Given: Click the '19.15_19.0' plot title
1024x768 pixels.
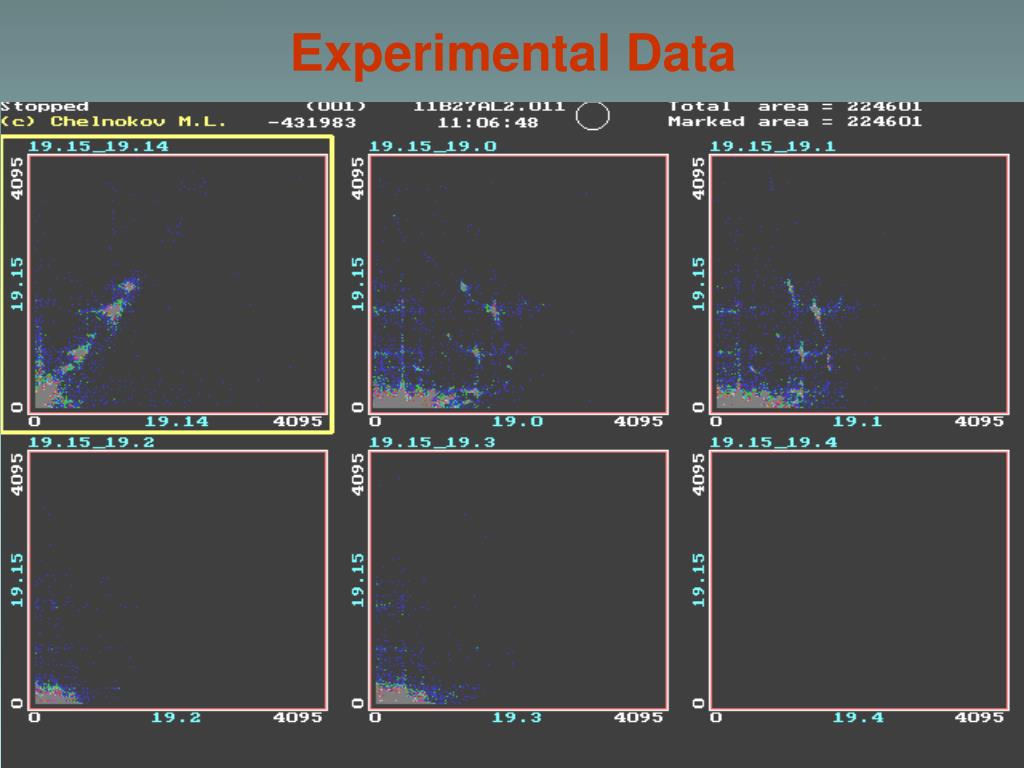Looking at the screenshot, I should click(433, 146).
